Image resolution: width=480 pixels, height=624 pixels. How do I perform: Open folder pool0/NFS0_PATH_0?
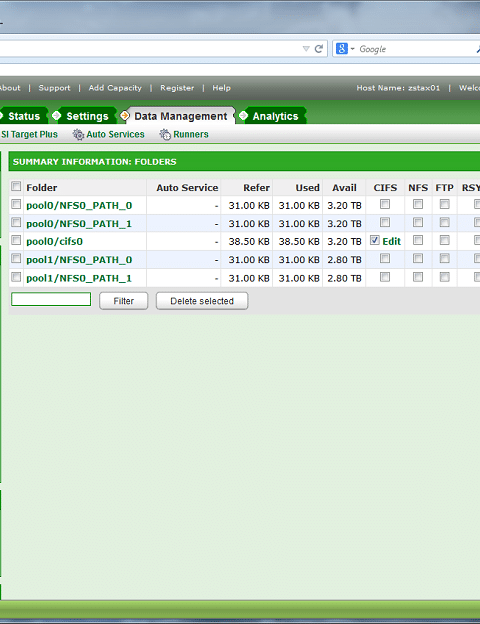click(79, 205)
